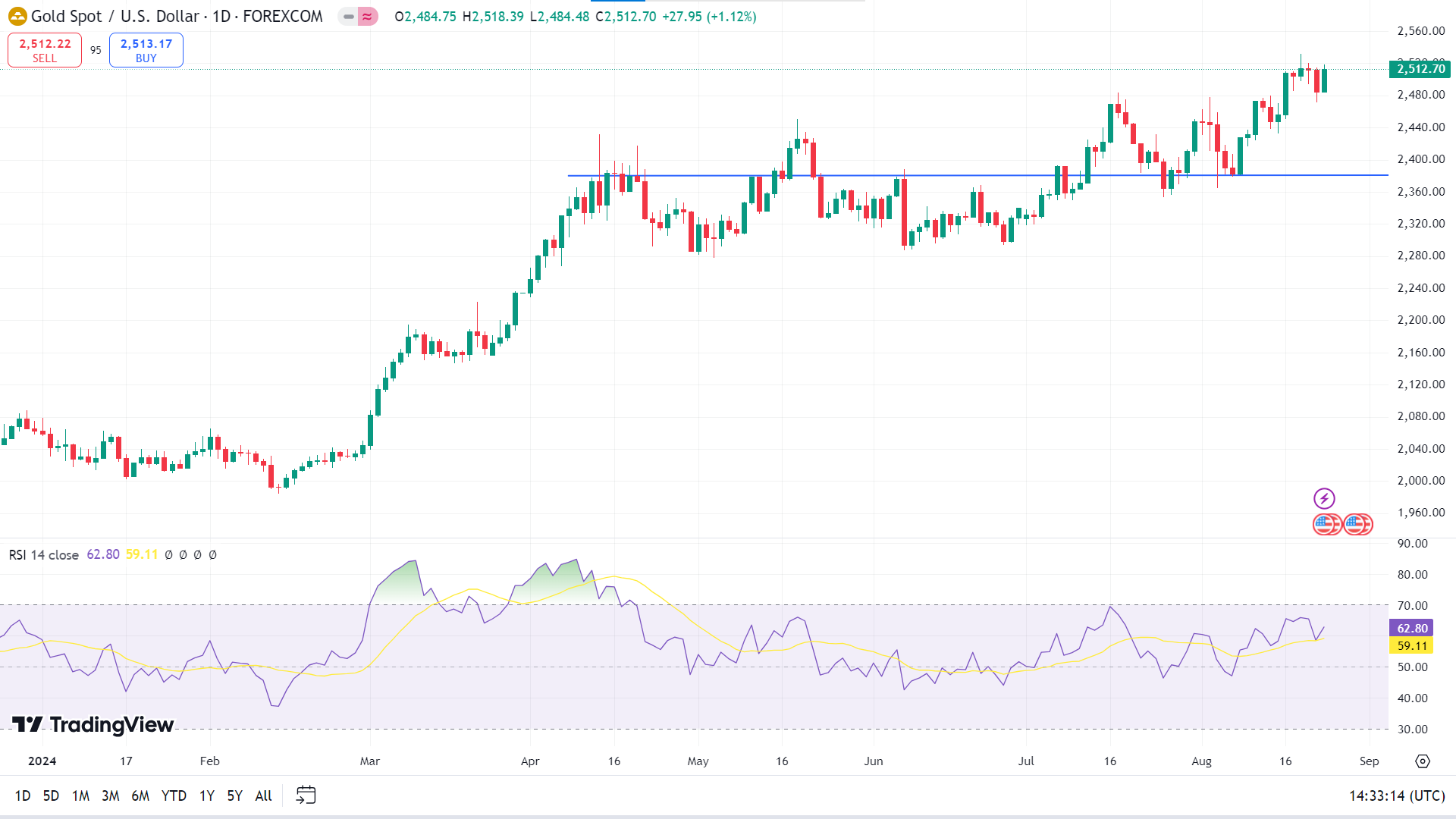
Task: Select the 5D time range
Action: pyautogui.click(x=51, y=795)
